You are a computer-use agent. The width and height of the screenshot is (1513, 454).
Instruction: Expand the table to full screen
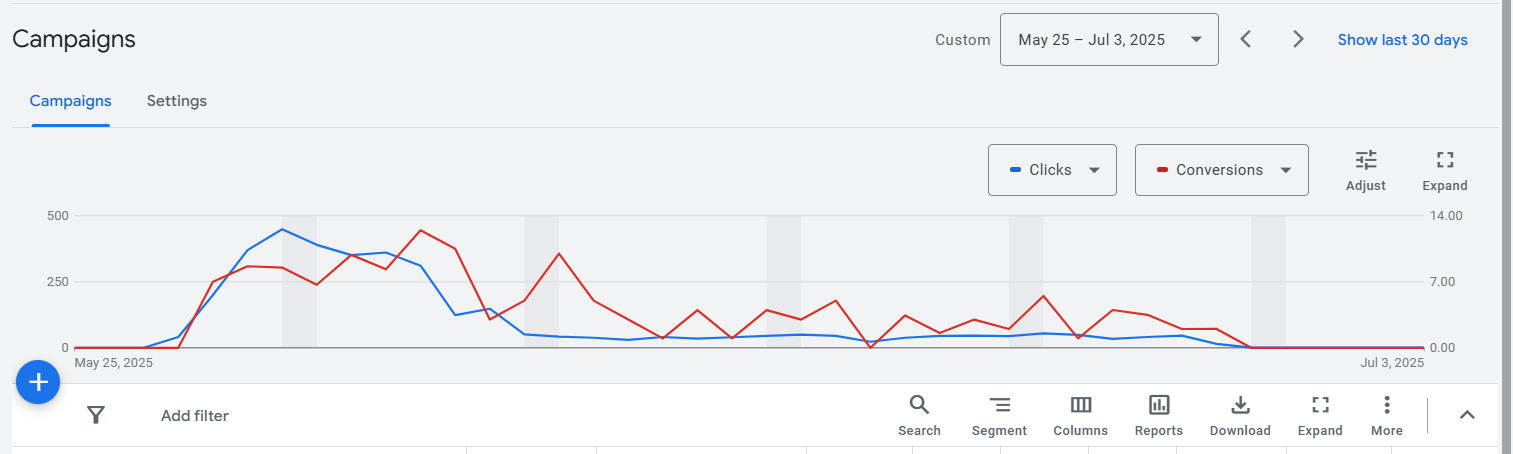pos(1320,415)
